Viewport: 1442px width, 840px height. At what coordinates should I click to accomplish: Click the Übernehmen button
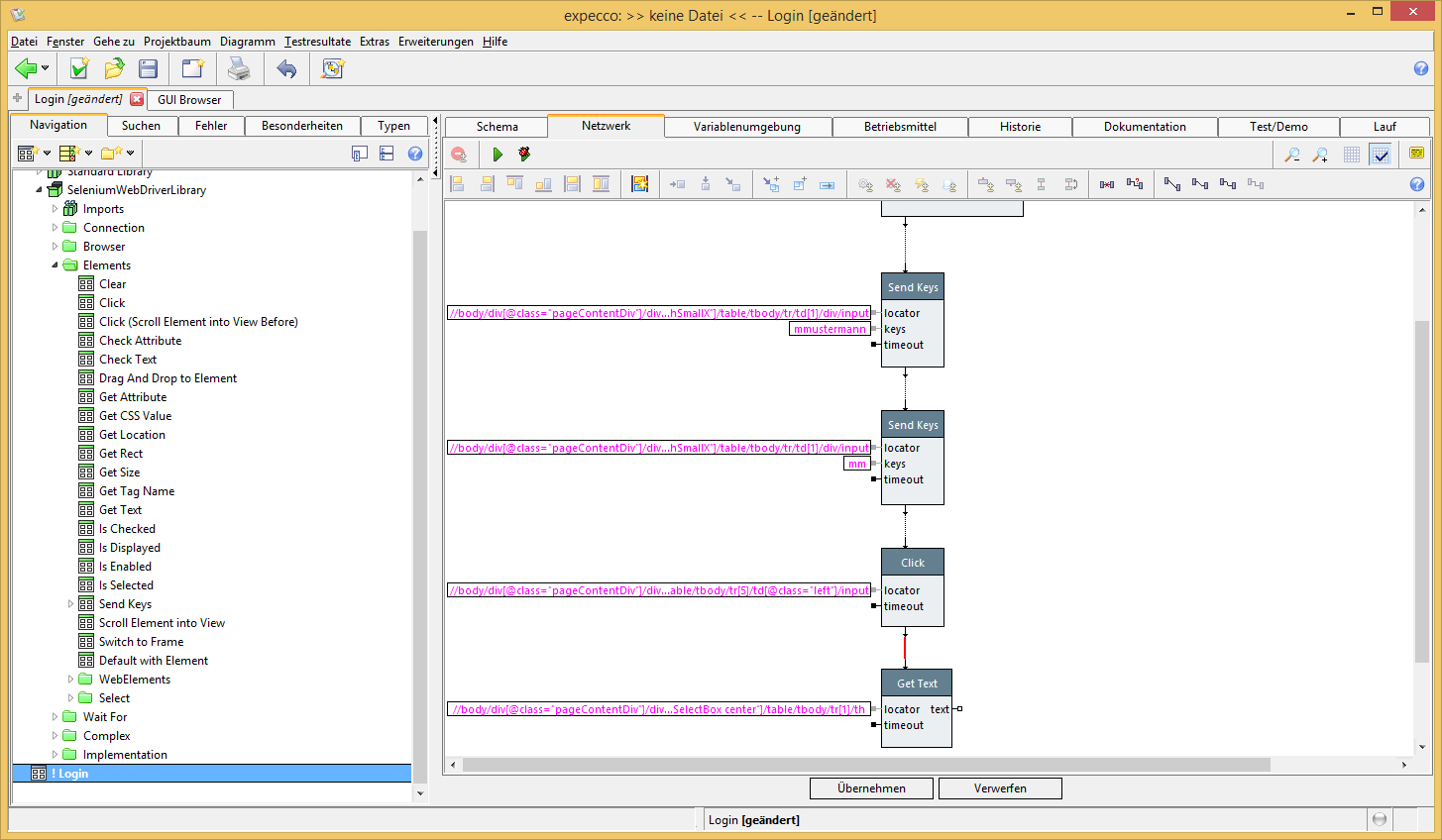coord(871,788)
